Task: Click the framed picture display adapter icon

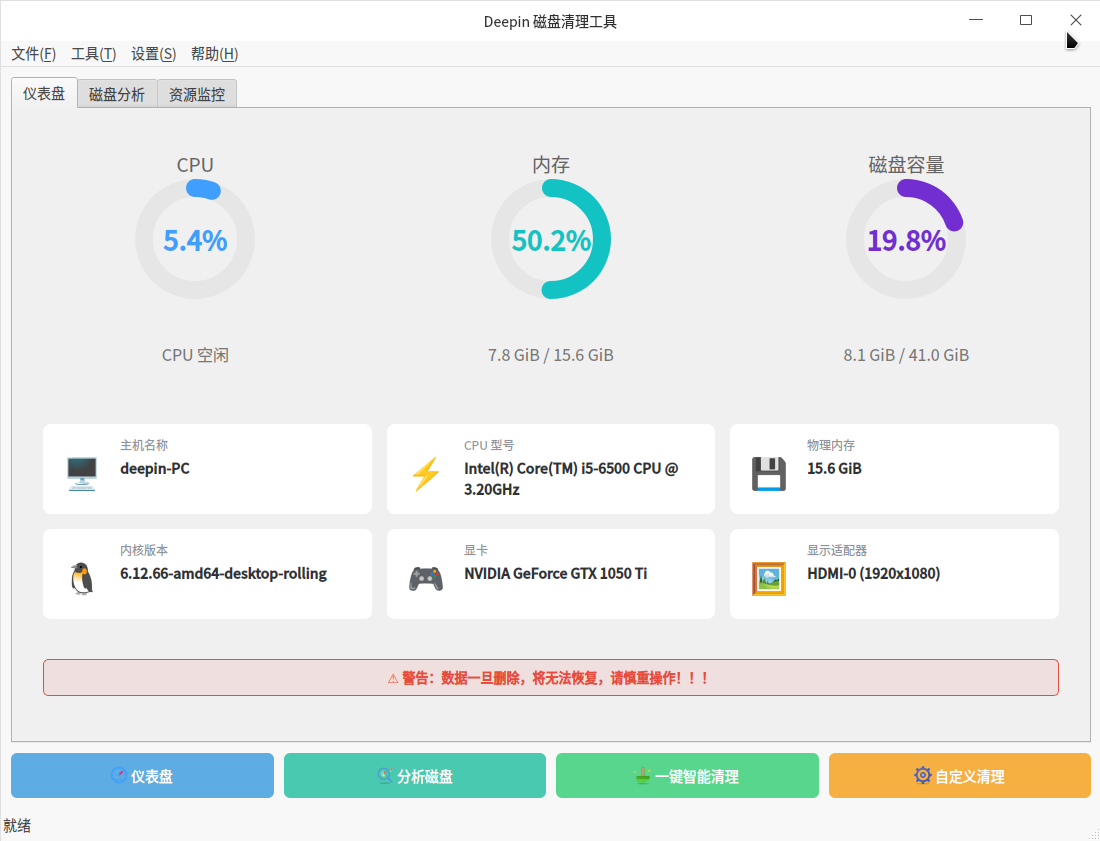Action: point(768,579)
